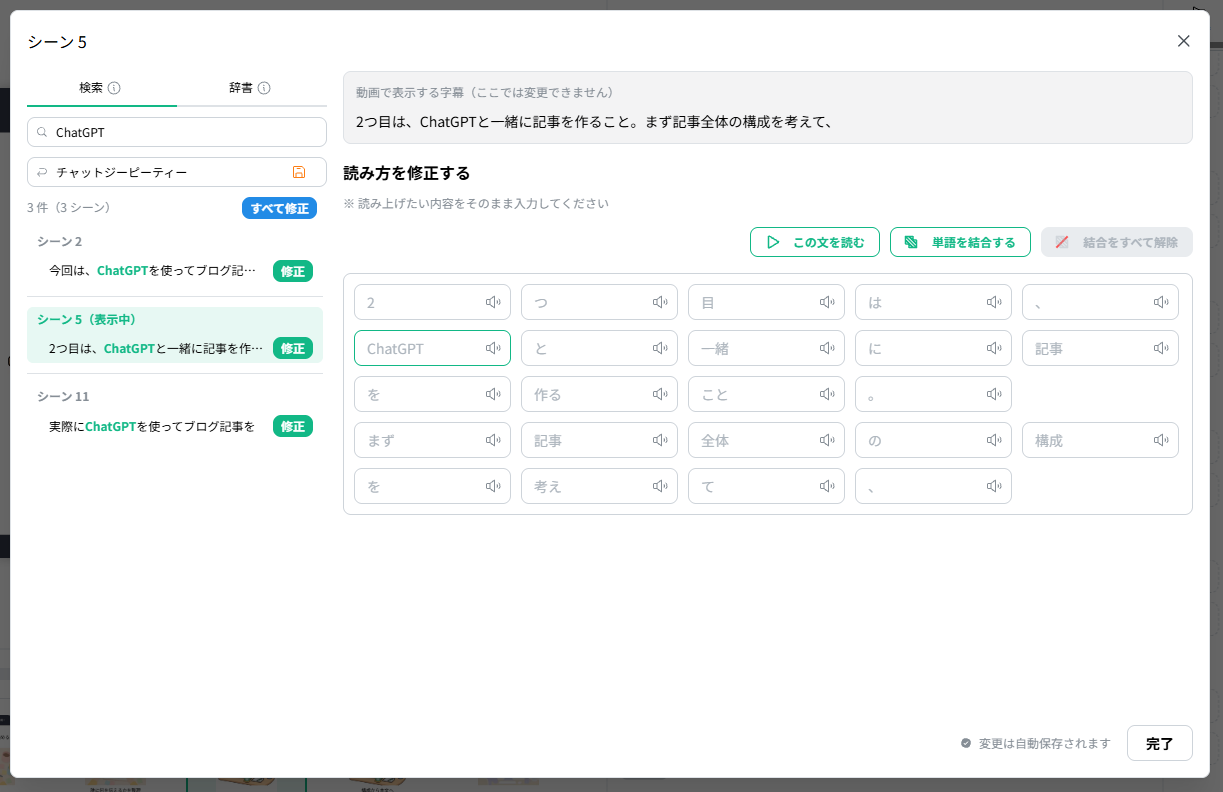The image size is (1223, 792).
Task: Click the 完了 button
Action: pyautogui.click(x=1160, y=743)
